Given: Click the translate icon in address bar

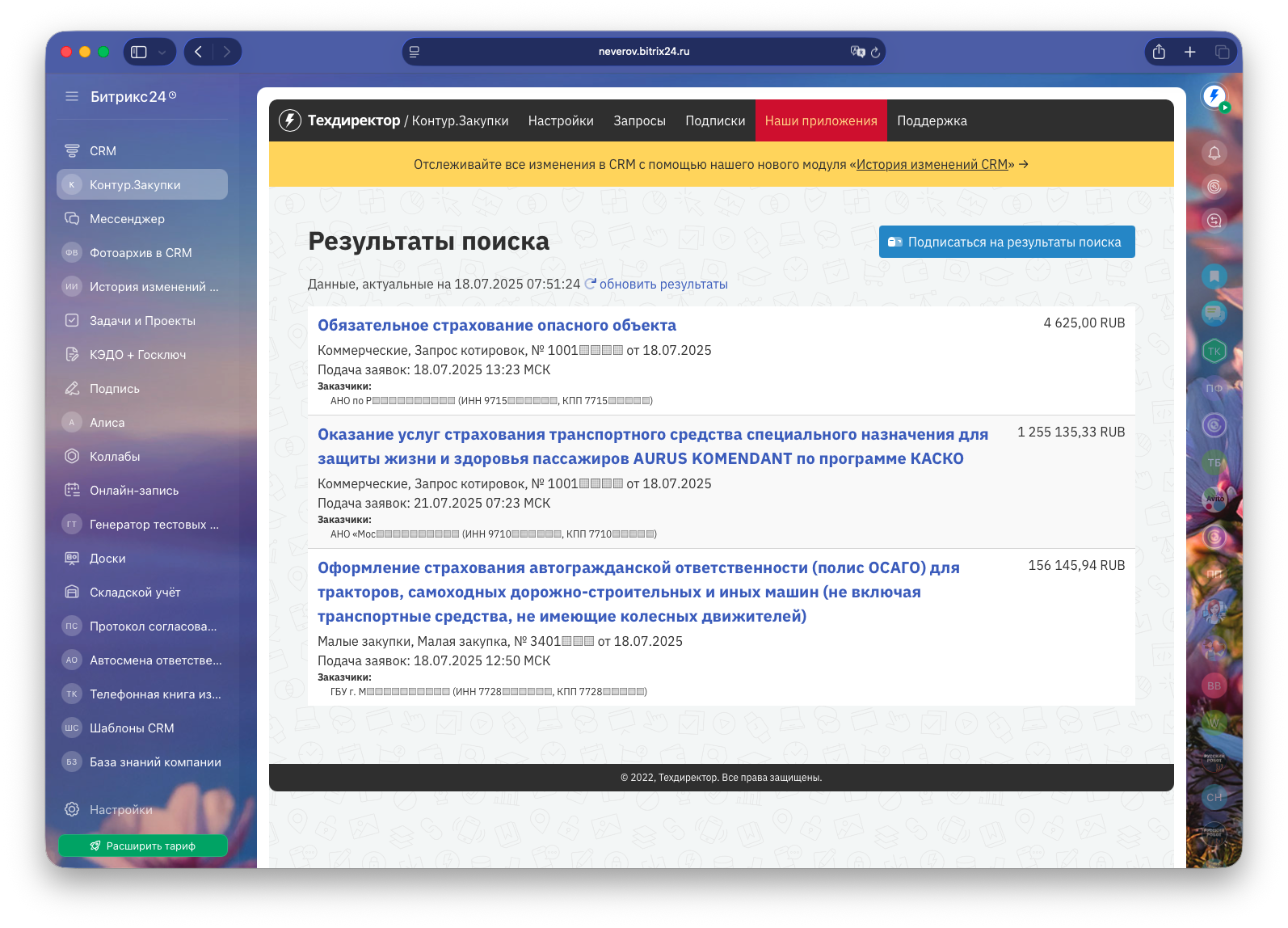Looking at the screenshot, I should 857,52.
